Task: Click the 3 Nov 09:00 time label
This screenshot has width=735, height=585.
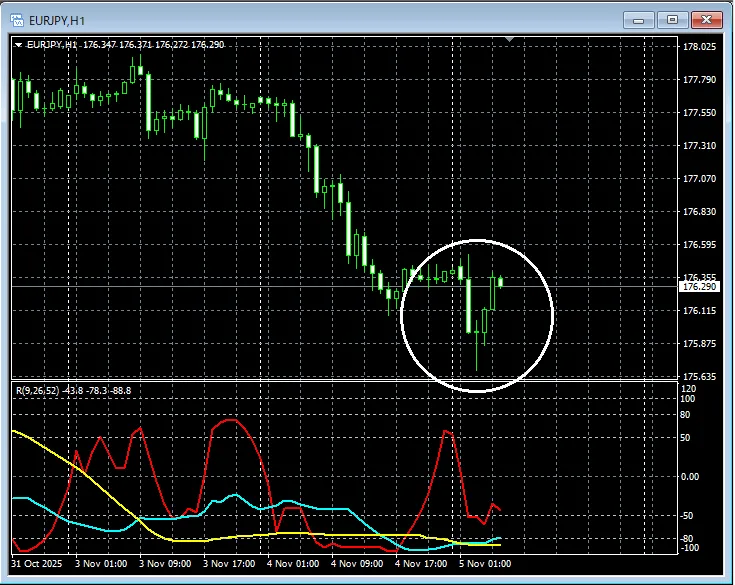Action: [165, 563]
